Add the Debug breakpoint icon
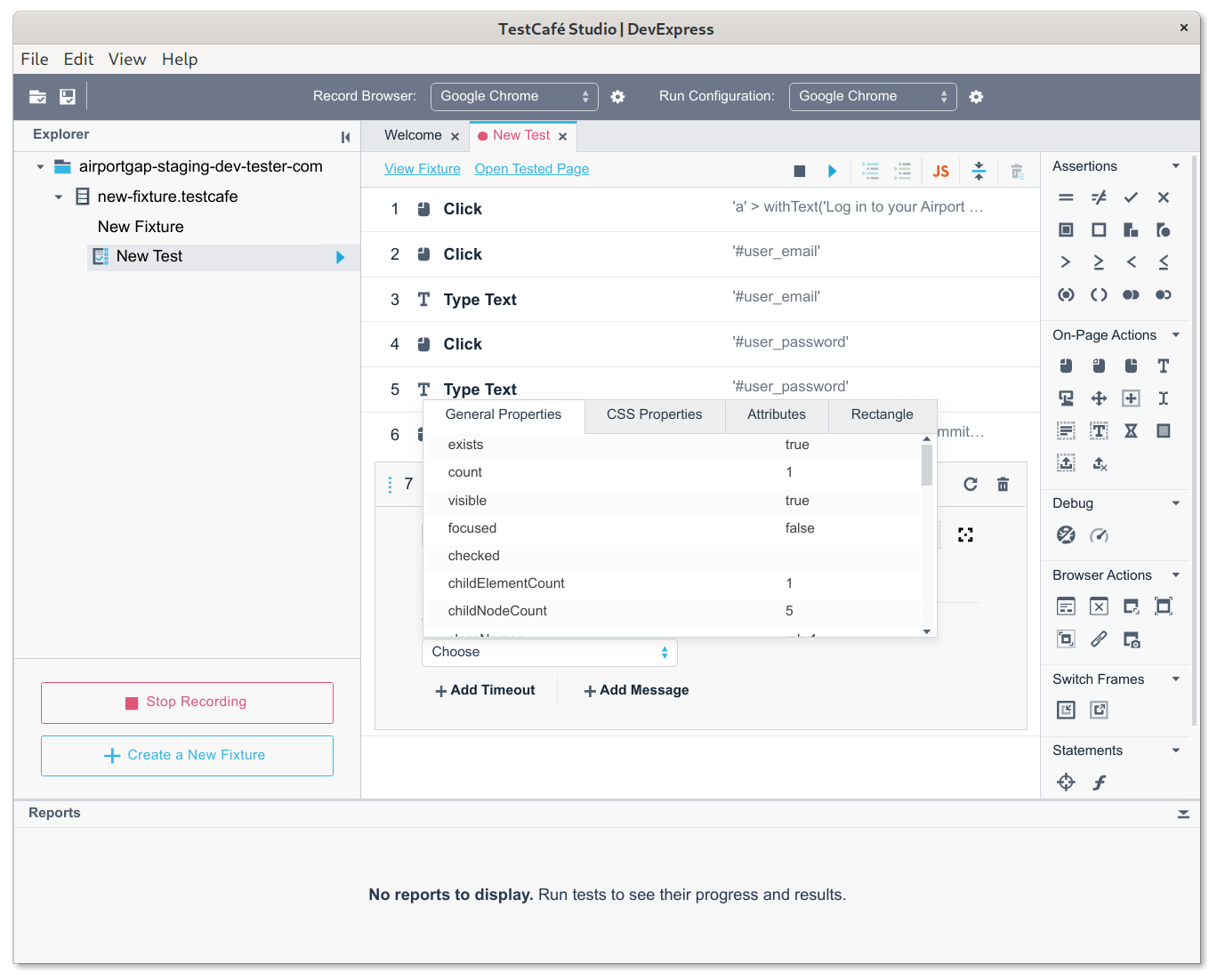This screenshot has height=980, width=1217. coord(1066,534)
